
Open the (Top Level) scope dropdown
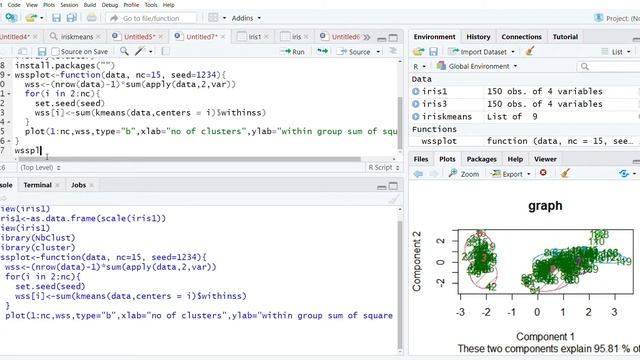40,168
